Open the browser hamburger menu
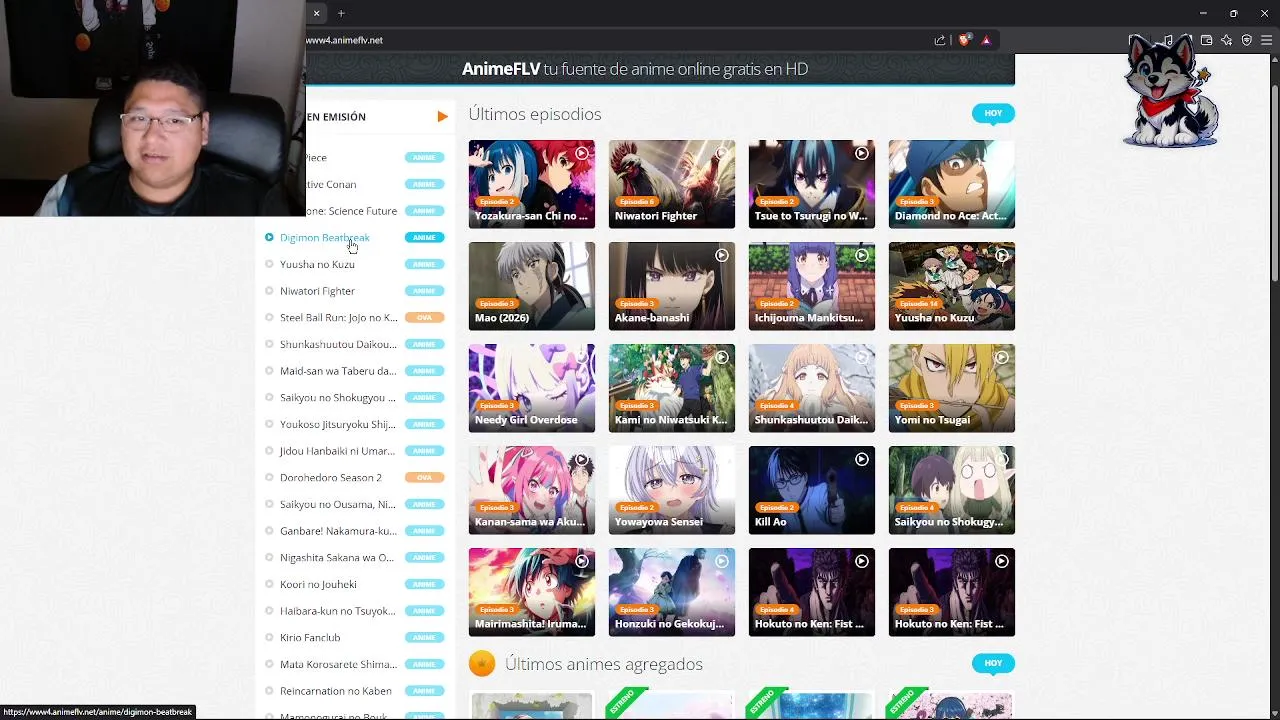1280x720 pixels. click(x=1266, y=40)
